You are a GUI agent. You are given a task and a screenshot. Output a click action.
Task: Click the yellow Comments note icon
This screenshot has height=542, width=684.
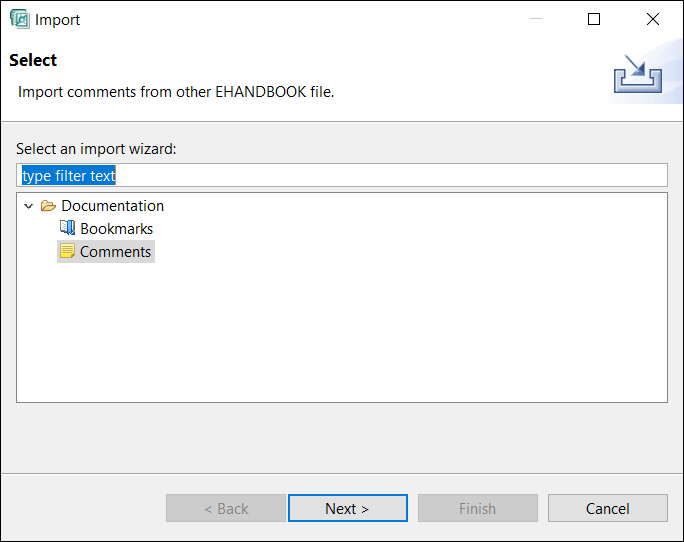[x=67, y=251]
